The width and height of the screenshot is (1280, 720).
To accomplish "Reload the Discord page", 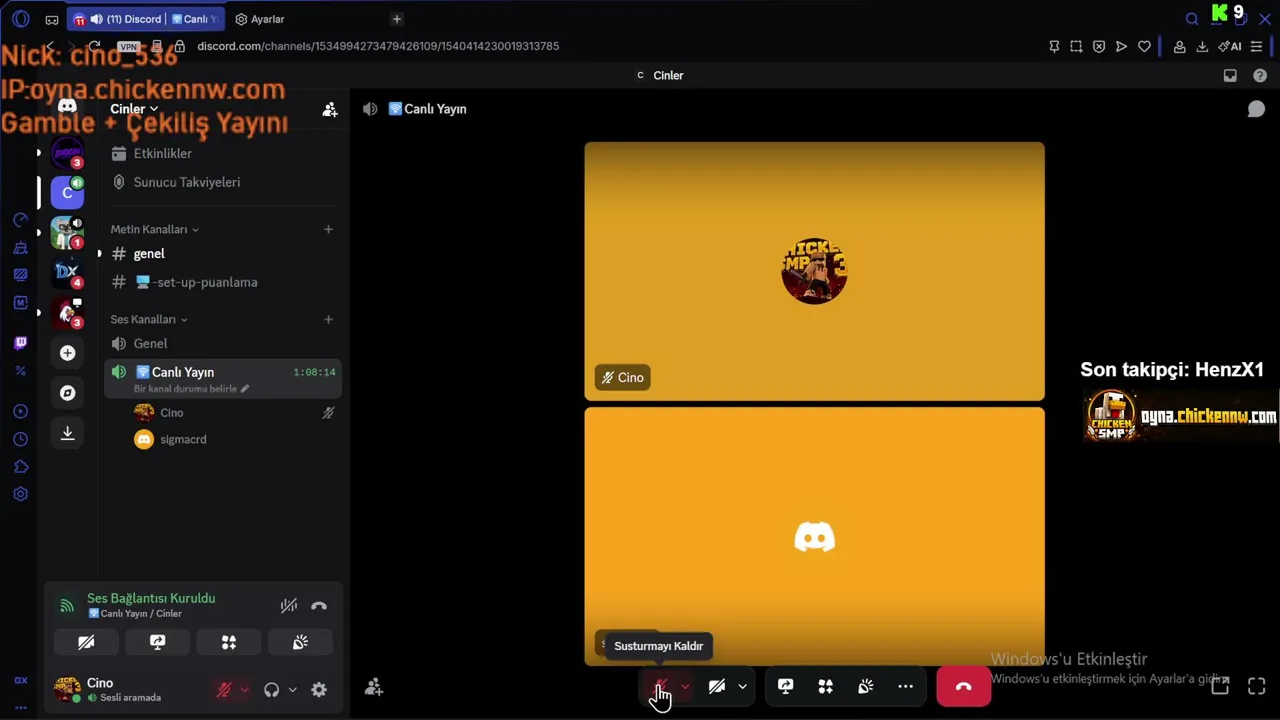I will click(x=94, y=46).
